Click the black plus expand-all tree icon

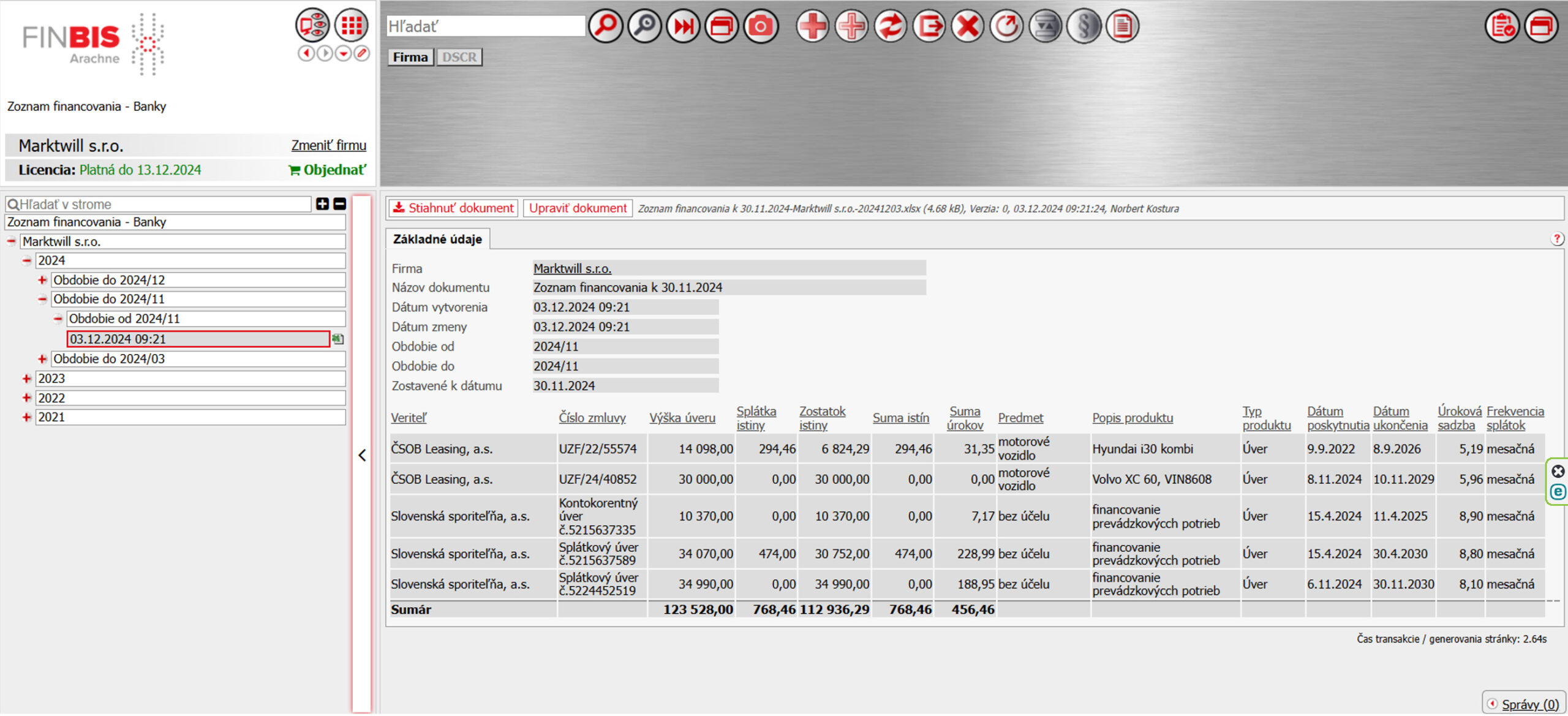click(322, 204)
